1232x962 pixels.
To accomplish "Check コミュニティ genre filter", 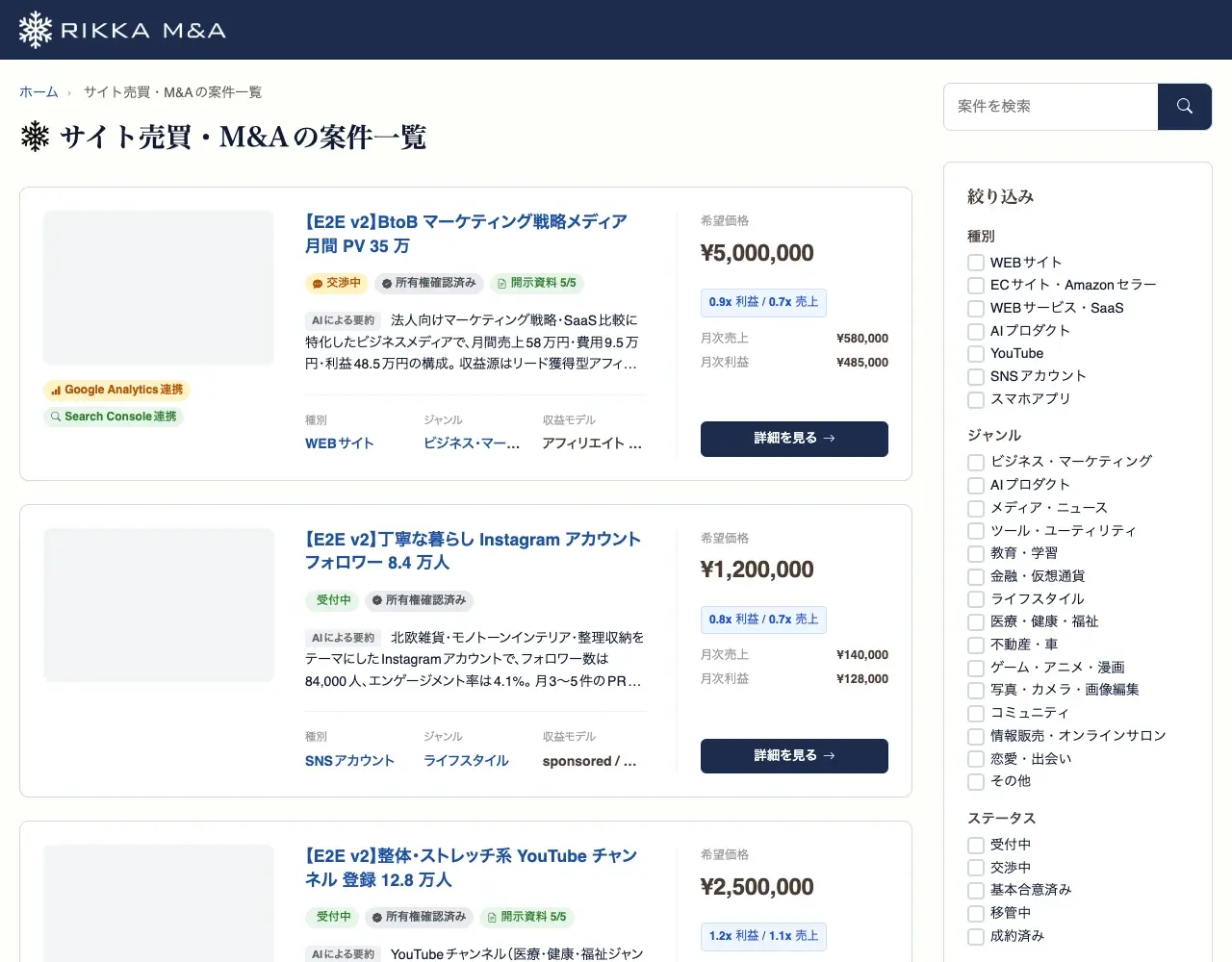I will (976, 713).
